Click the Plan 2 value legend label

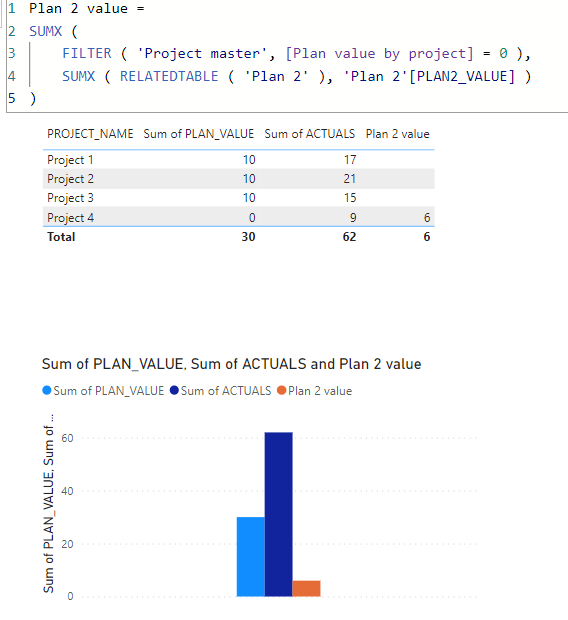320,391
